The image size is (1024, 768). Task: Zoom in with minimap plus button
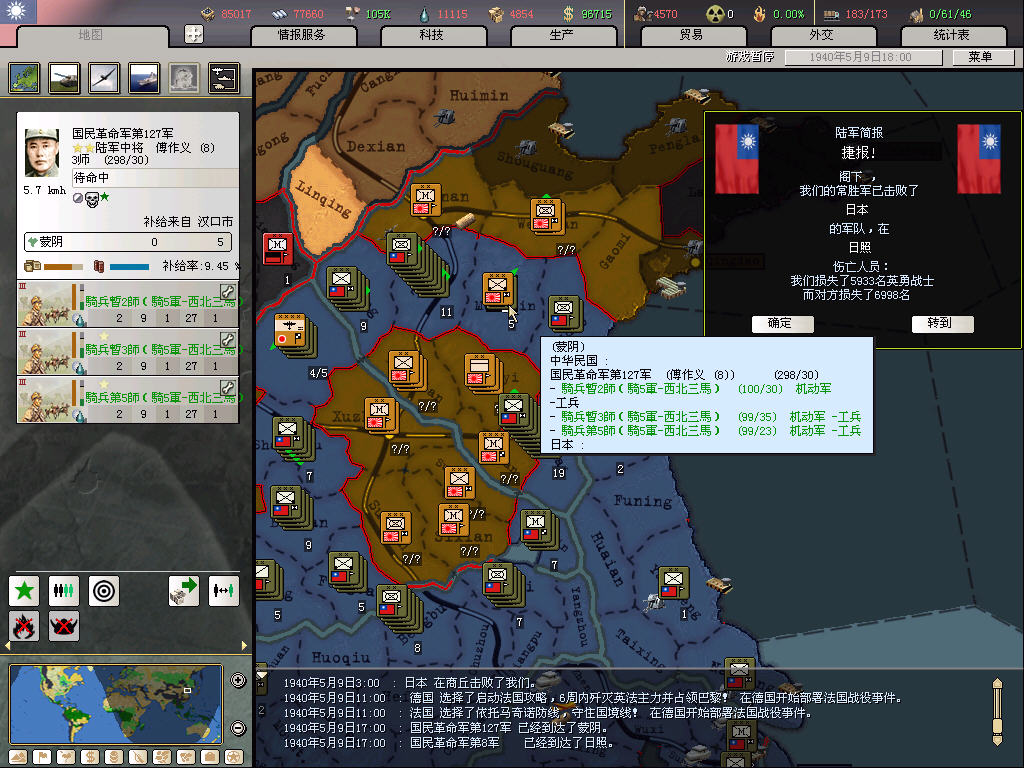click(x=238, y=680)
